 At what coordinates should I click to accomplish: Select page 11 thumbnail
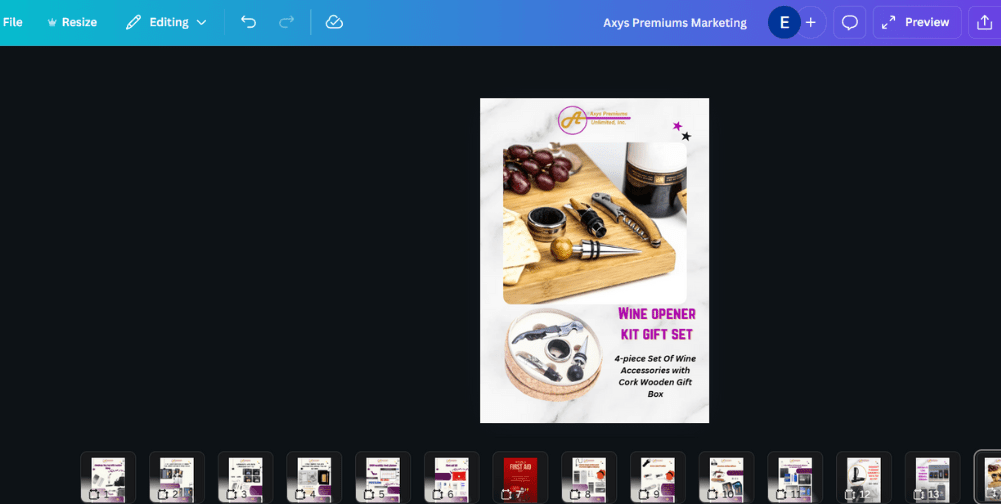pos(795,478)
